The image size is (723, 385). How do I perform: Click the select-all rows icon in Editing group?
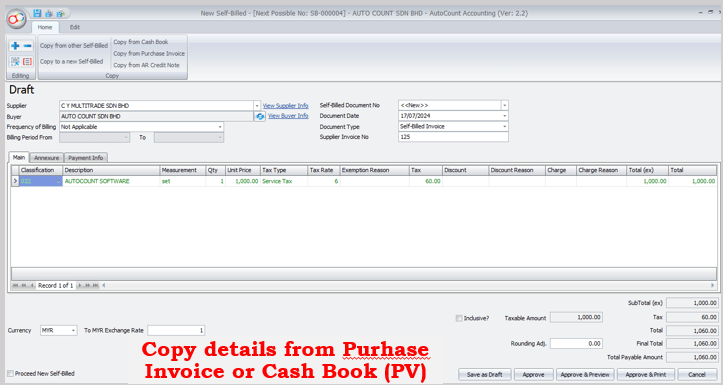tap(15, 61)
